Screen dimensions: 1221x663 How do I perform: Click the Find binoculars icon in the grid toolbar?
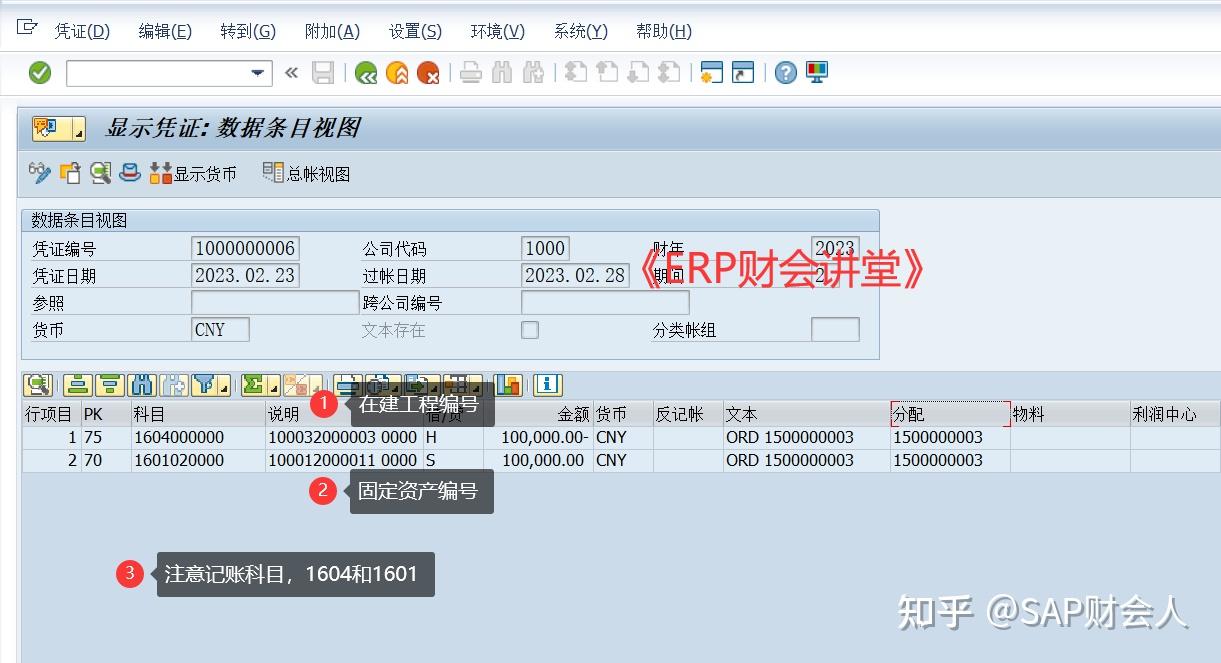pyautogui.click(x=142, y=384)
